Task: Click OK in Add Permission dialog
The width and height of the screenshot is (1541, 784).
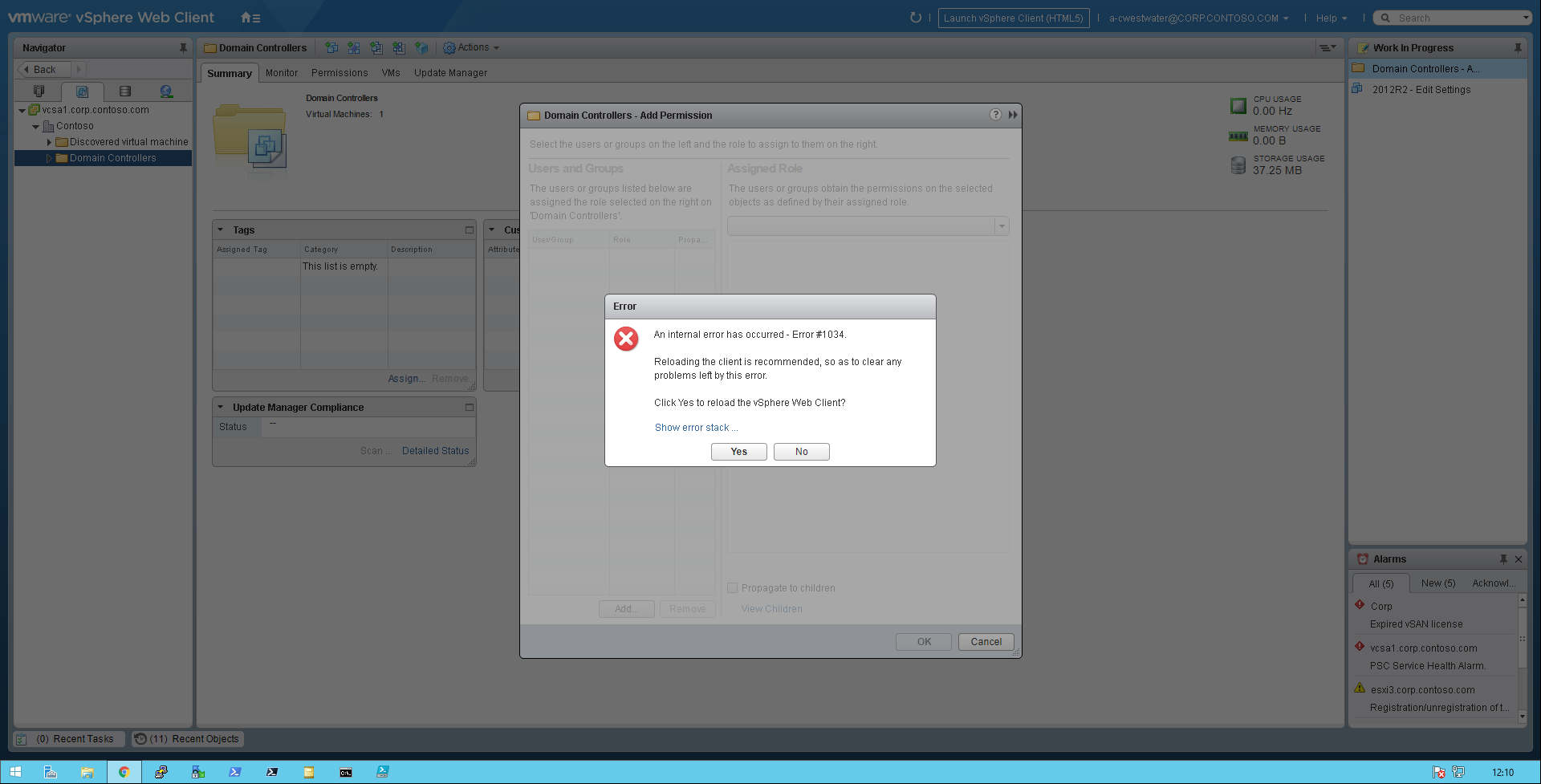Action: (x=924, y=642)
